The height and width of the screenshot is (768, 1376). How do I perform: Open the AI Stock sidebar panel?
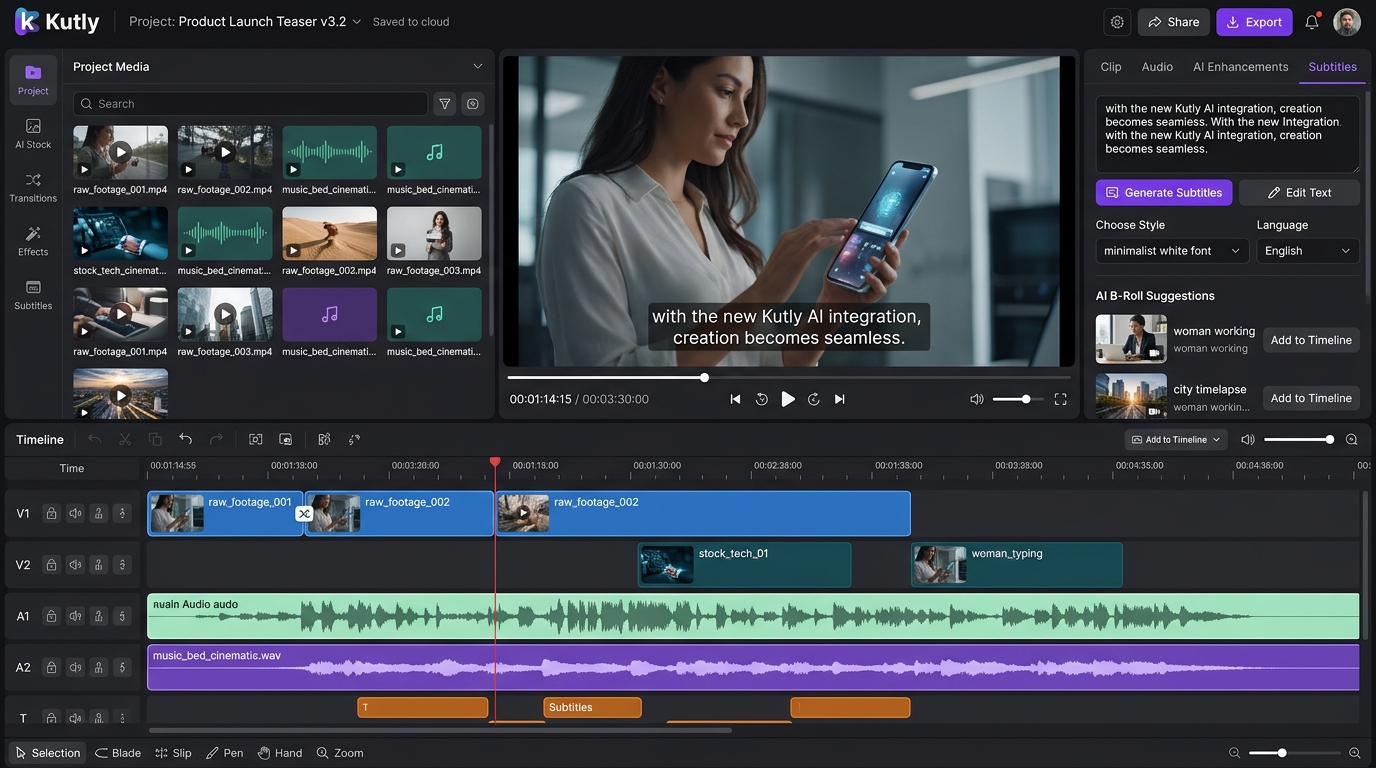(33, 134)
